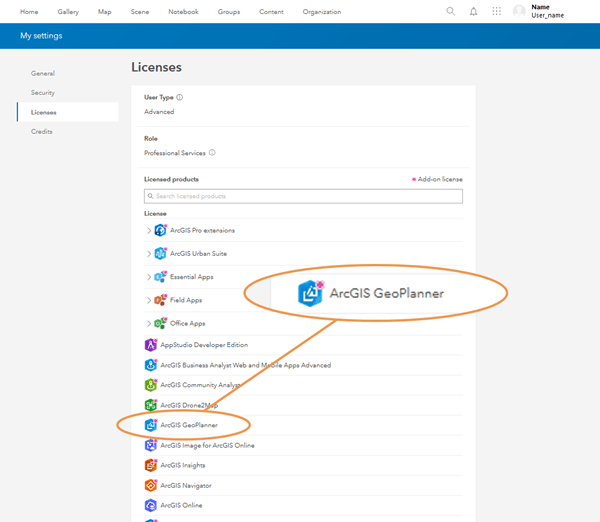Open Organization in top navigation
600x522 pixels.
tap(322, 12)
